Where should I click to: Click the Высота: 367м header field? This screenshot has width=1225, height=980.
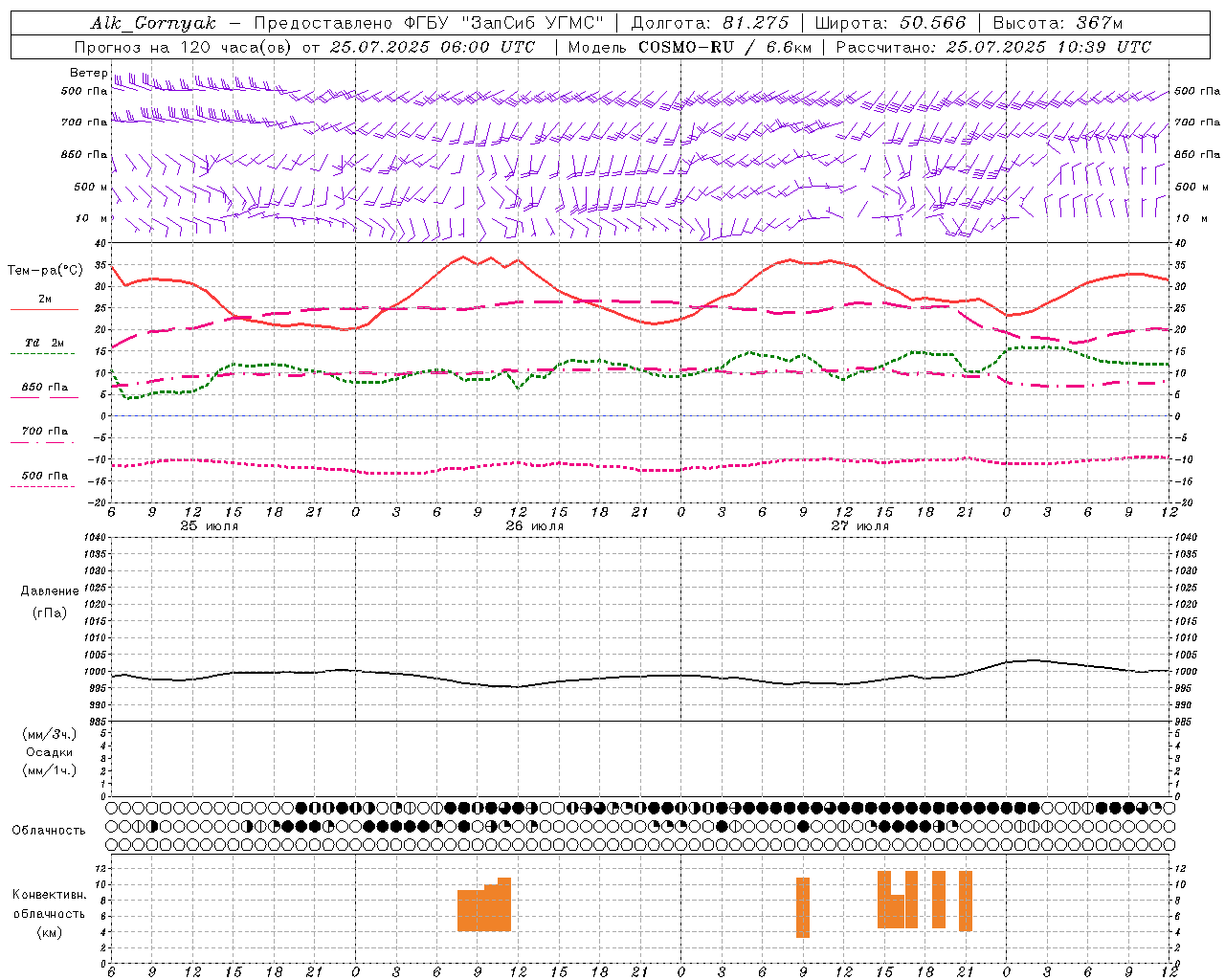coord(1058,23)
